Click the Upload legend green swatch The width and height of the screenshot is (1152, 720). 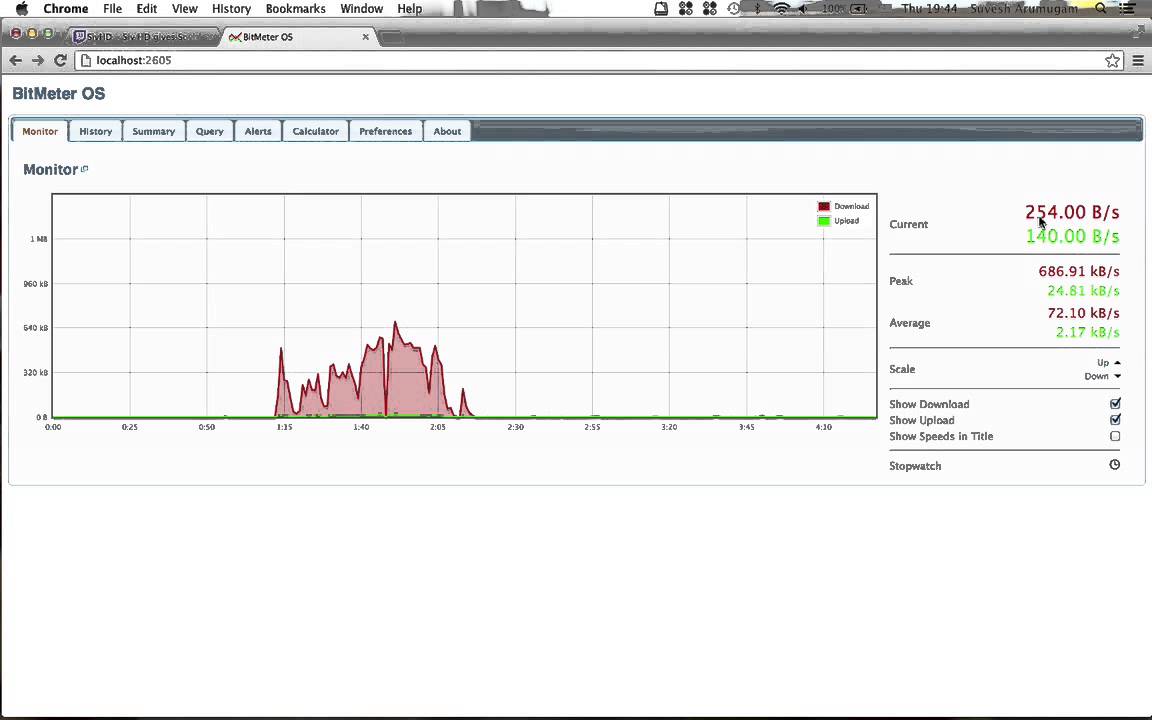click(x=824, y=220)
